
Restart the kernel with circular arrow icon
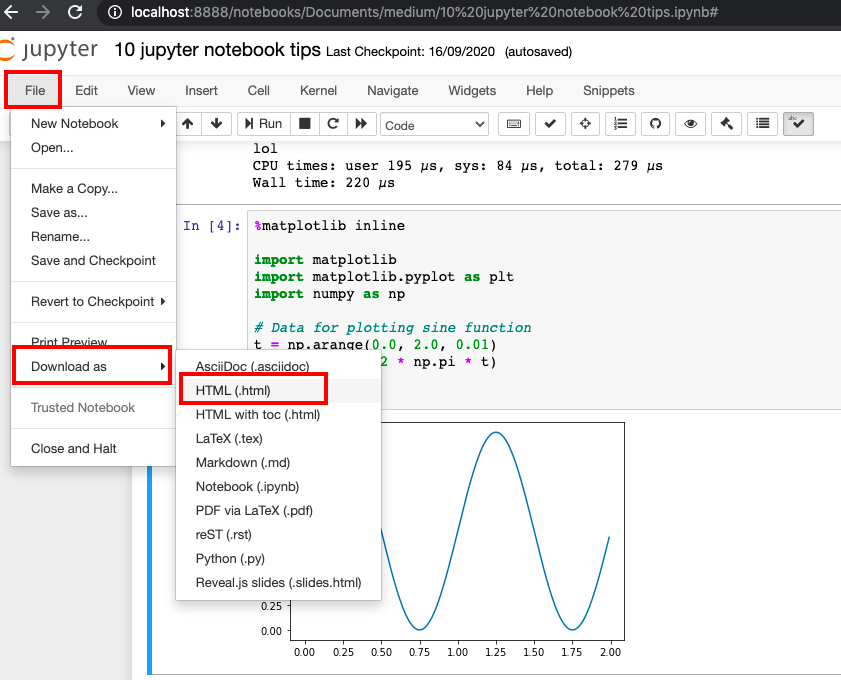[x=333, y=124]
